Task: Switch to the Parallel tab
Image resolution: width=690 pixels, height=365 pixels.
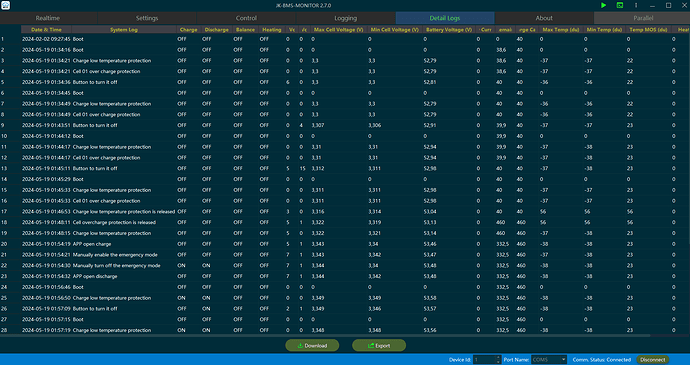Action: pos(642,18)
